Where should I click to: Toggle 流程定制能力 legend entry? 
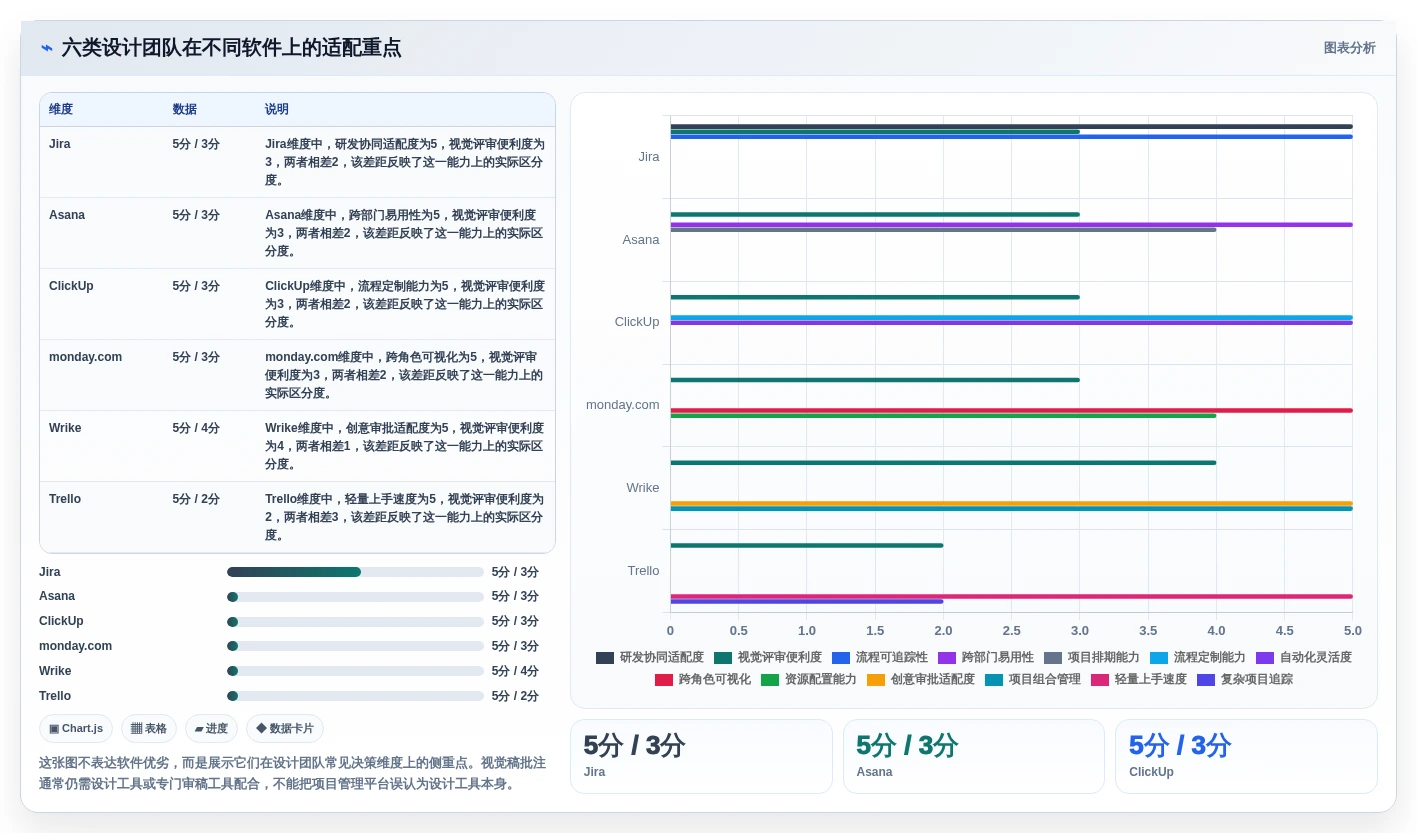1198,657
